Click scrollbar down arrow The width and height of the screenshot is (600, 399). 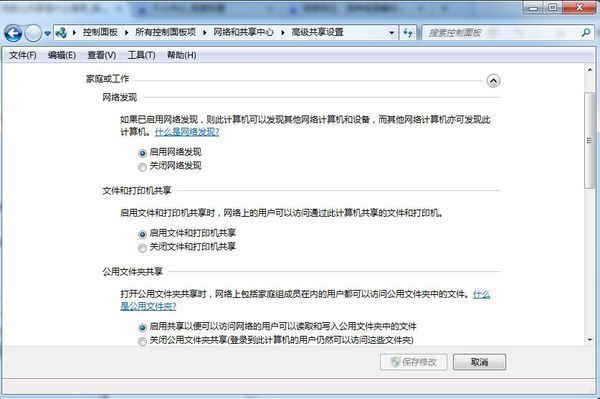coord(590,339)
